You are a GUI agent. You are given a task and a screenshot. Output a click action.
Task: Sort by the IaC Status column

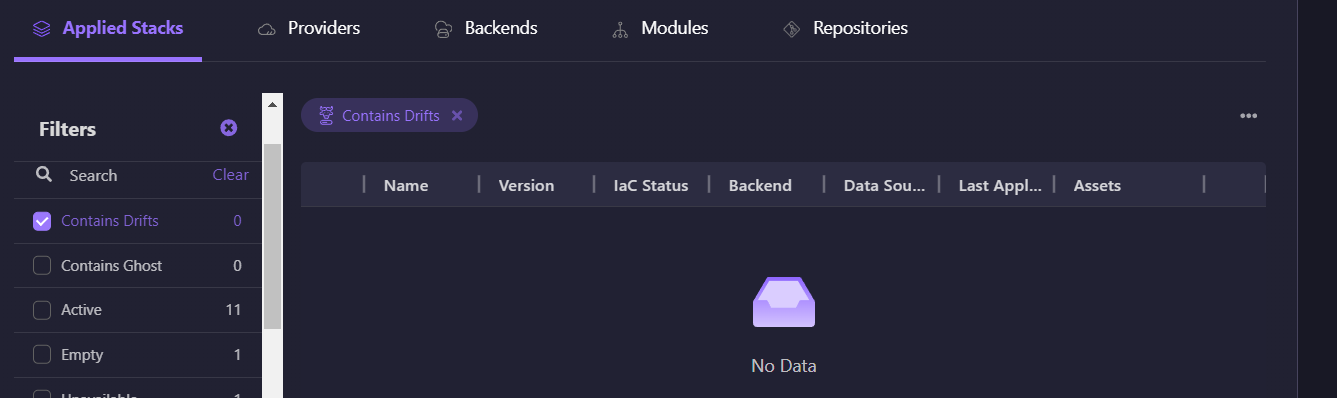tap(651, 185)
